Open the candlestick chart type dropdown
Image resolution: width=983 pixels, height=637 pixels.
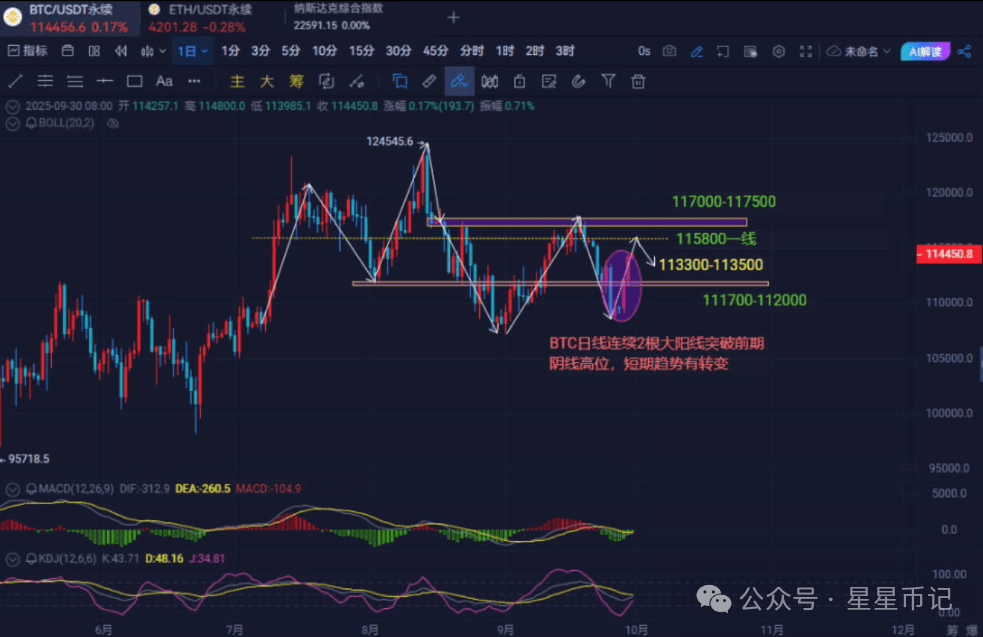coord(153,51)
